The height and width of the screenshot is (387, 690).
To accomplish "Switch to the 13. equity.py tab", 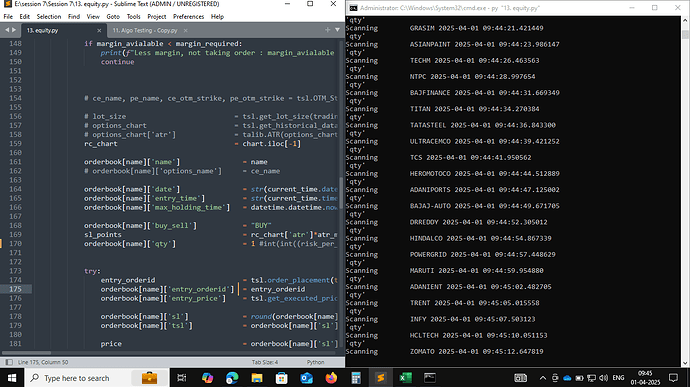I will click(42, 30).
